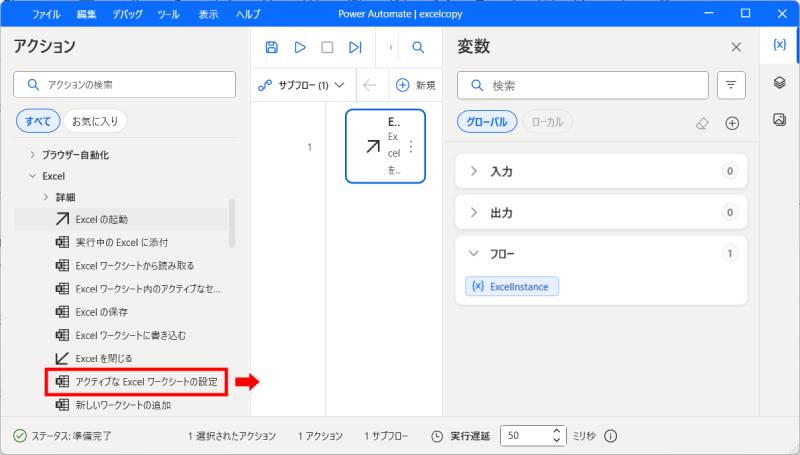Image resolution: width=800 pixels, height=455 pixels.
Task: Select the ExcelInstance variable chip
Action: point(512,287)
